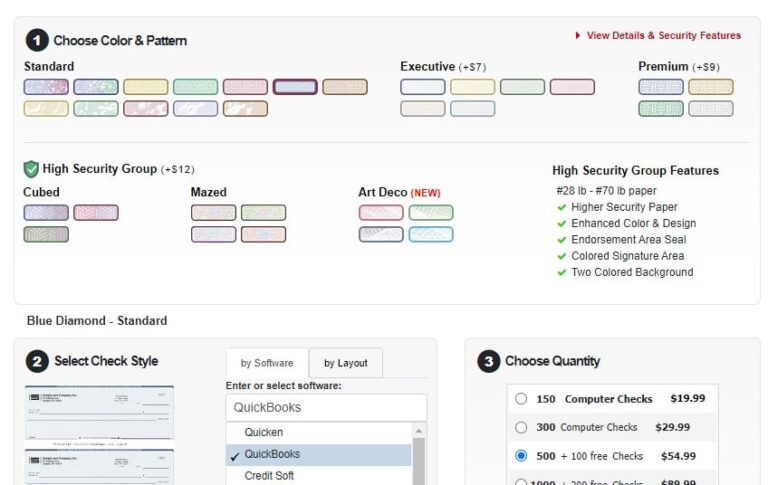The width and height of the screenshot is (768, 485).
Task: Click the red arrow beside View Details
Action: tap(578, 36)
